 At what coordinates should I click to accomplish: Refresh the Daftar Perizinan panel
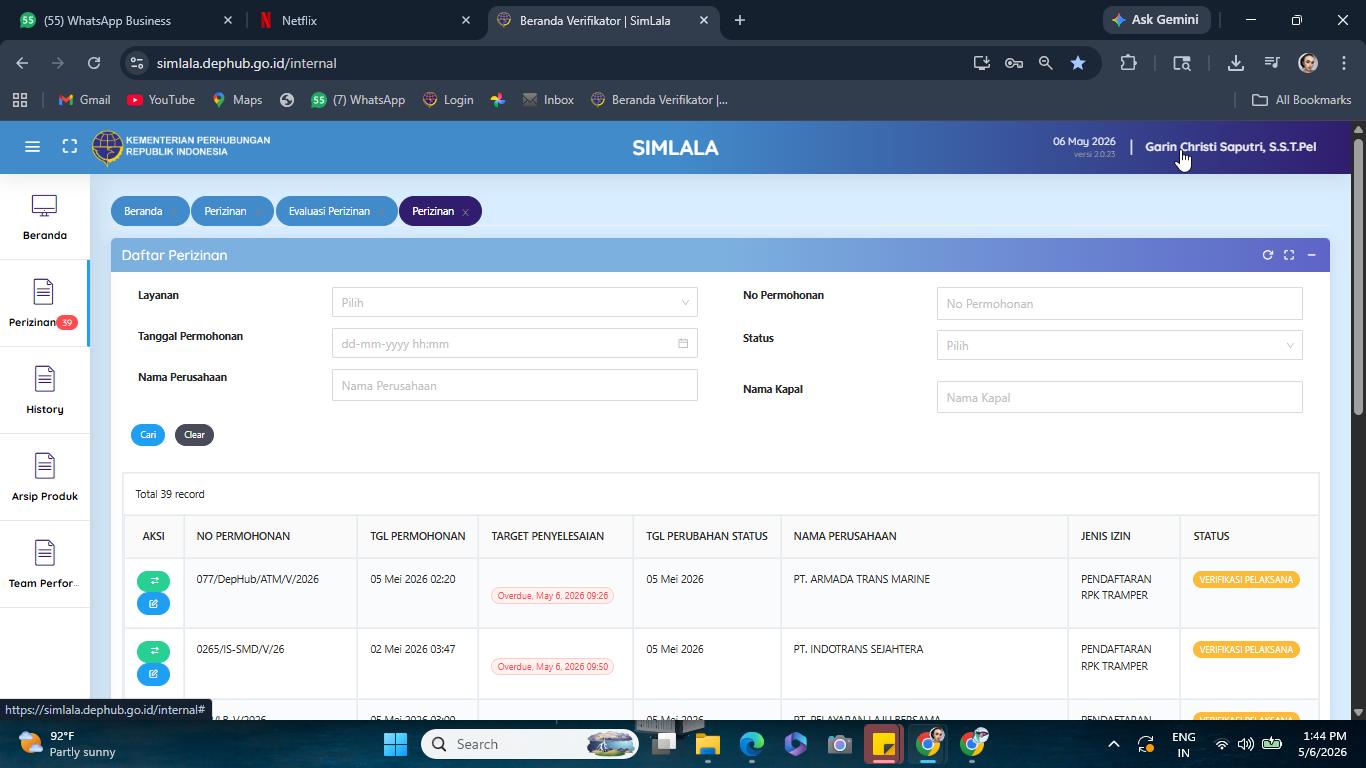tap(1267, 255)
